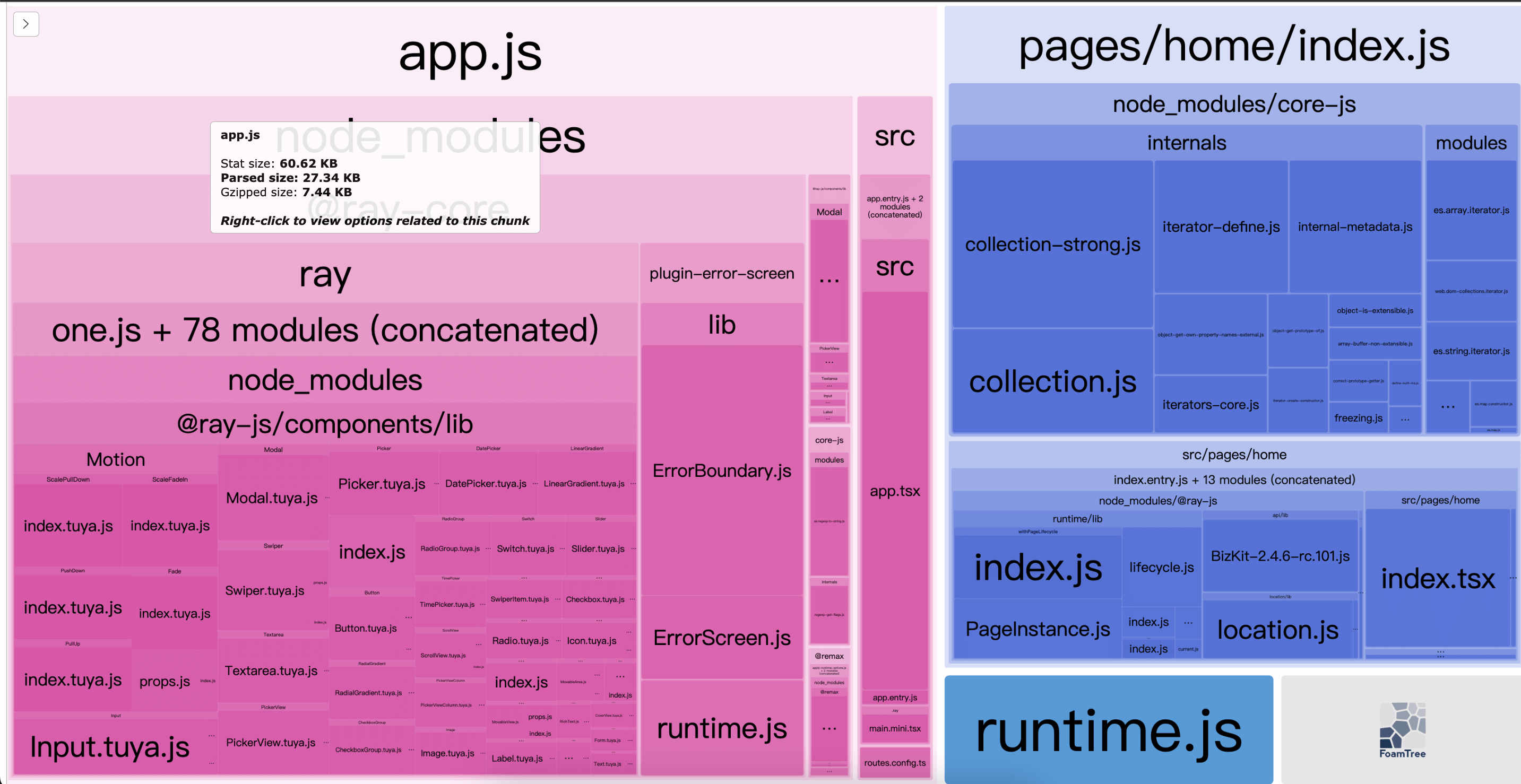Select the collection.js module

pos(1052,381)
